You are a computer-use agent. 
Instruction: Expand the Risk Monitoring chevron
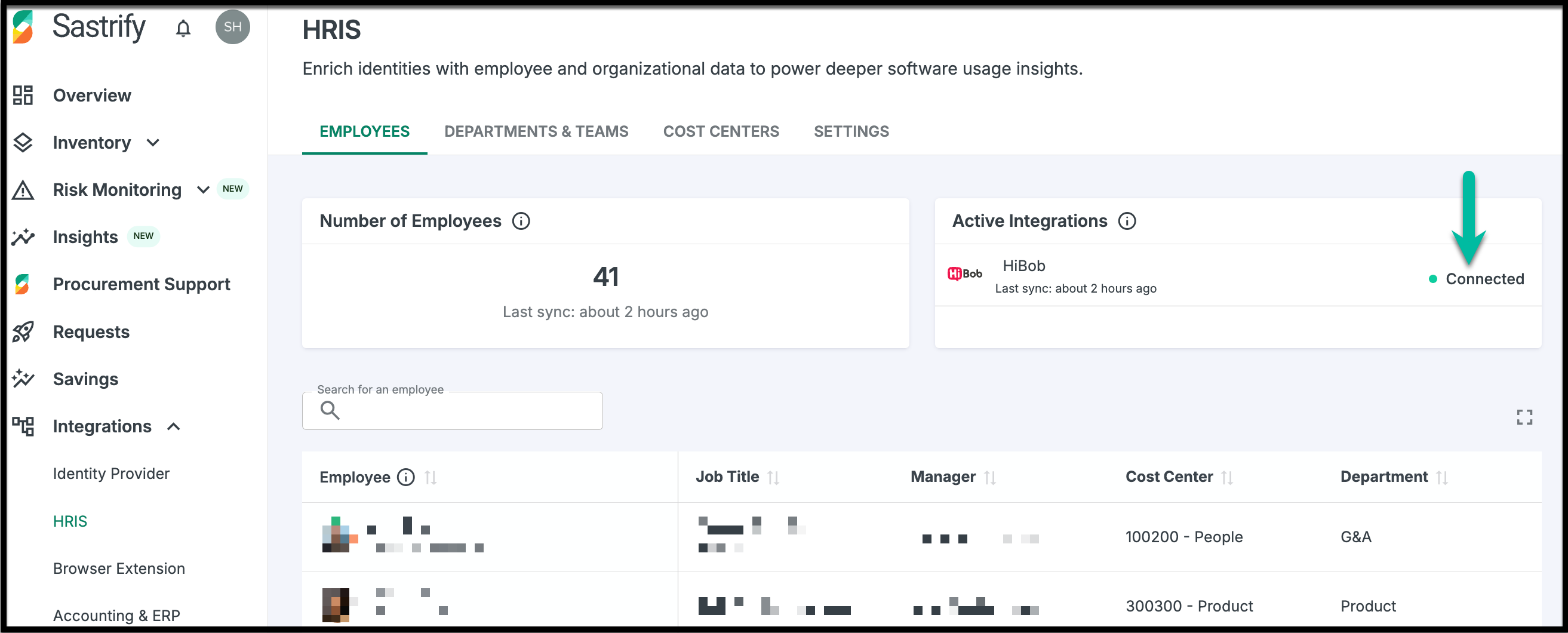(203, 190)
